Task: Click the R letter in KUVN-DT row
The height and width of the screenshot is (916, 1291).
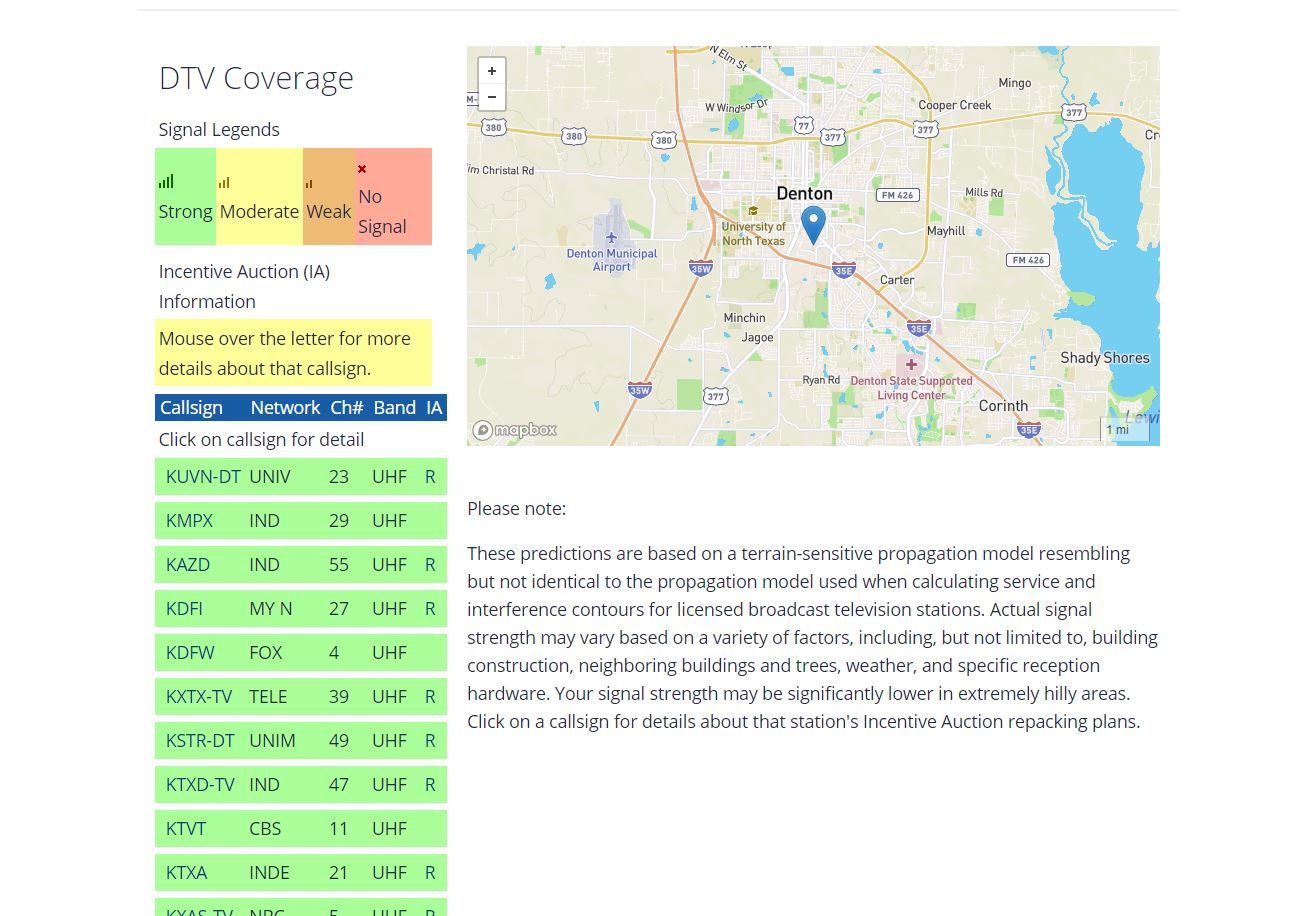Action: (430, 477)
